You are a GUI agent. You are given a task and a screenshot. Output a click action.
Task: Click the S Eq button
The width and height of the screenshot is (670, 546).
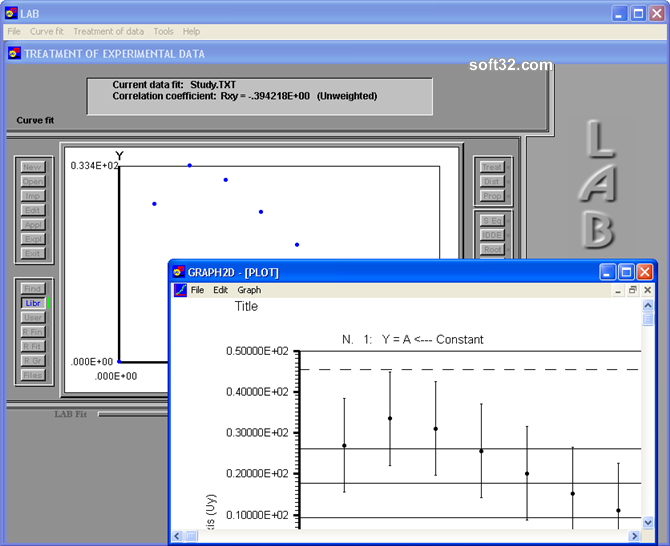tap(492, 221)
